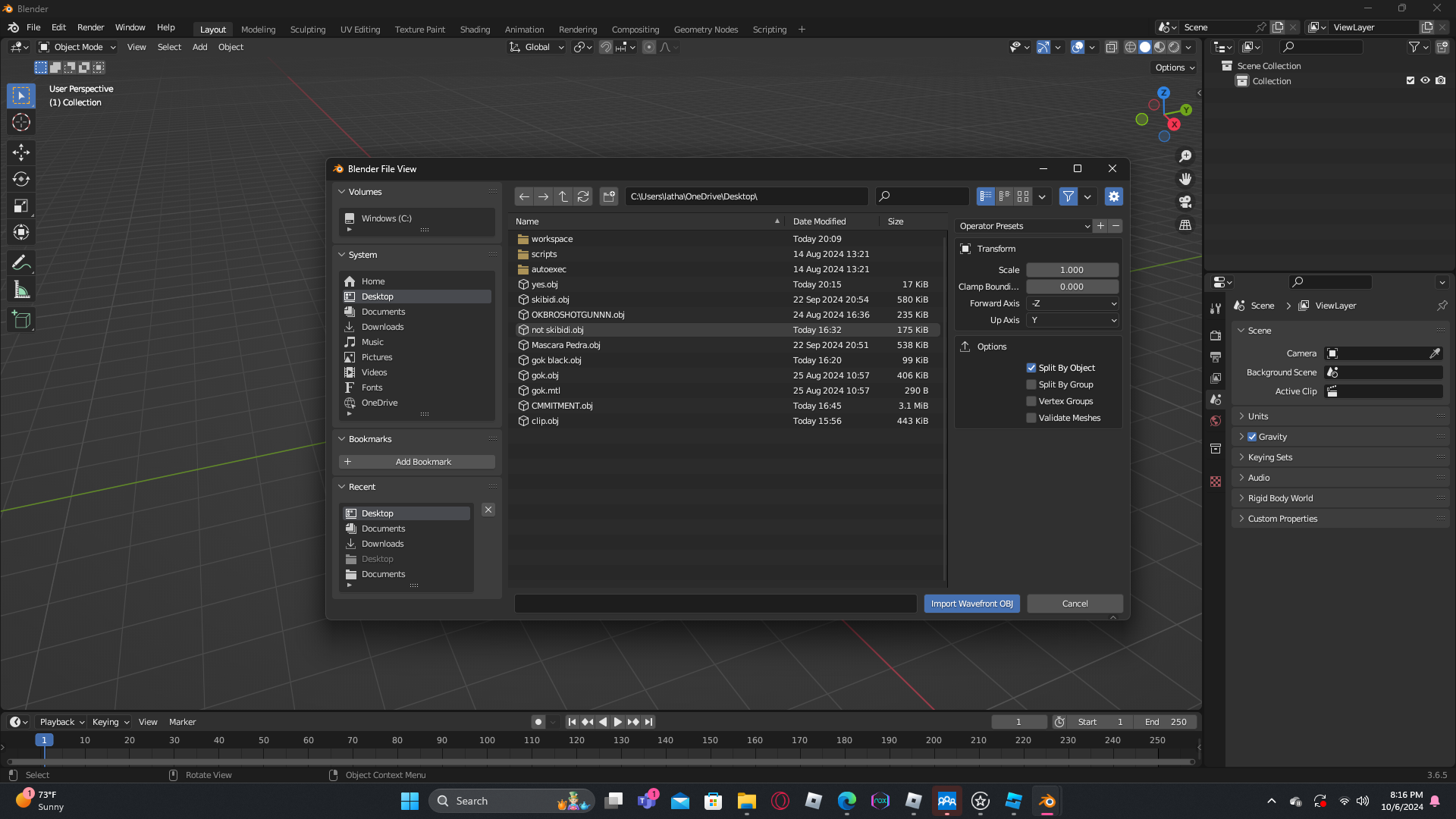The width and height of the screenshot is (1456, 819).
Task: Click the Measure tool icon
Action: pyautogui.click(x=21, y=290)
